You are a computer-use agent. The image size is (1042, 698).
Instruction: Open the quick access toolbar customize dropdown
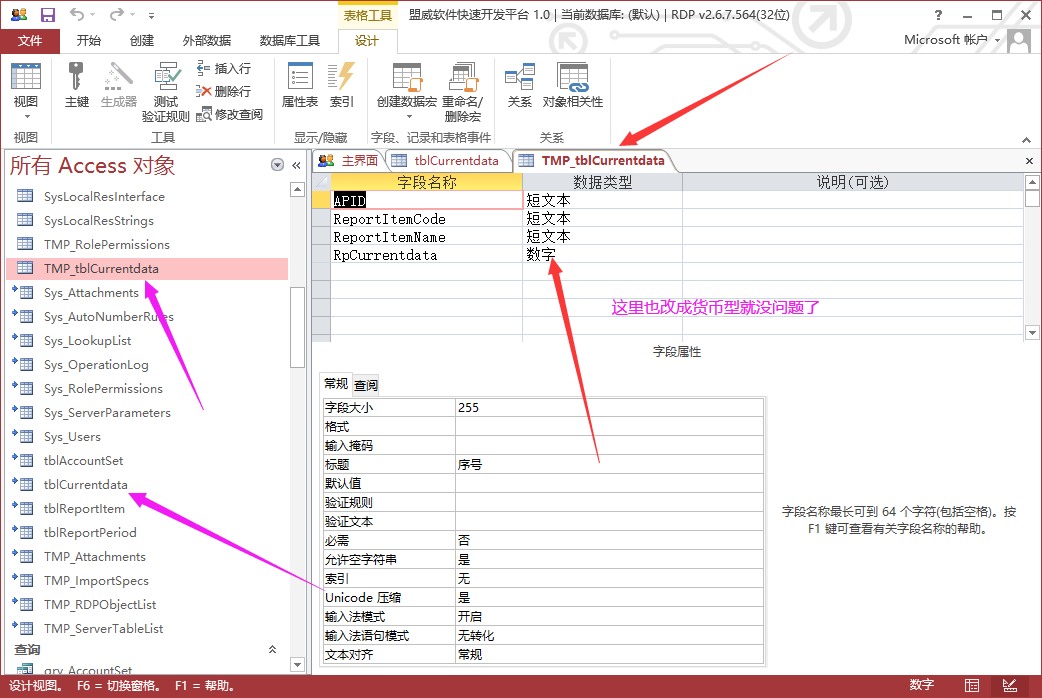coord(152,15)
